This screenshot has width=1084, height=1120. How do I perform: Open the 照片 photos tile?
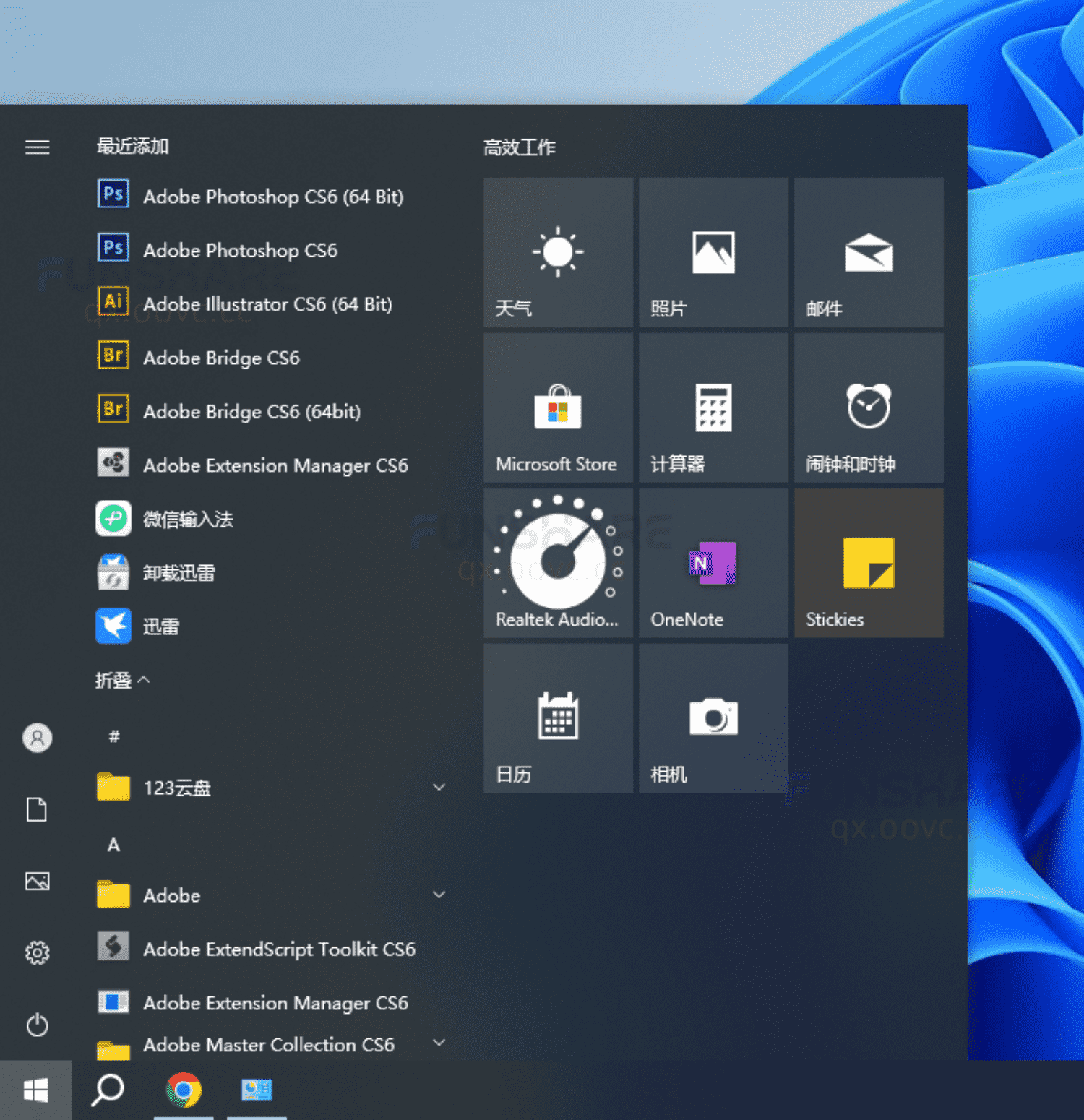click(x=714, y=252)
